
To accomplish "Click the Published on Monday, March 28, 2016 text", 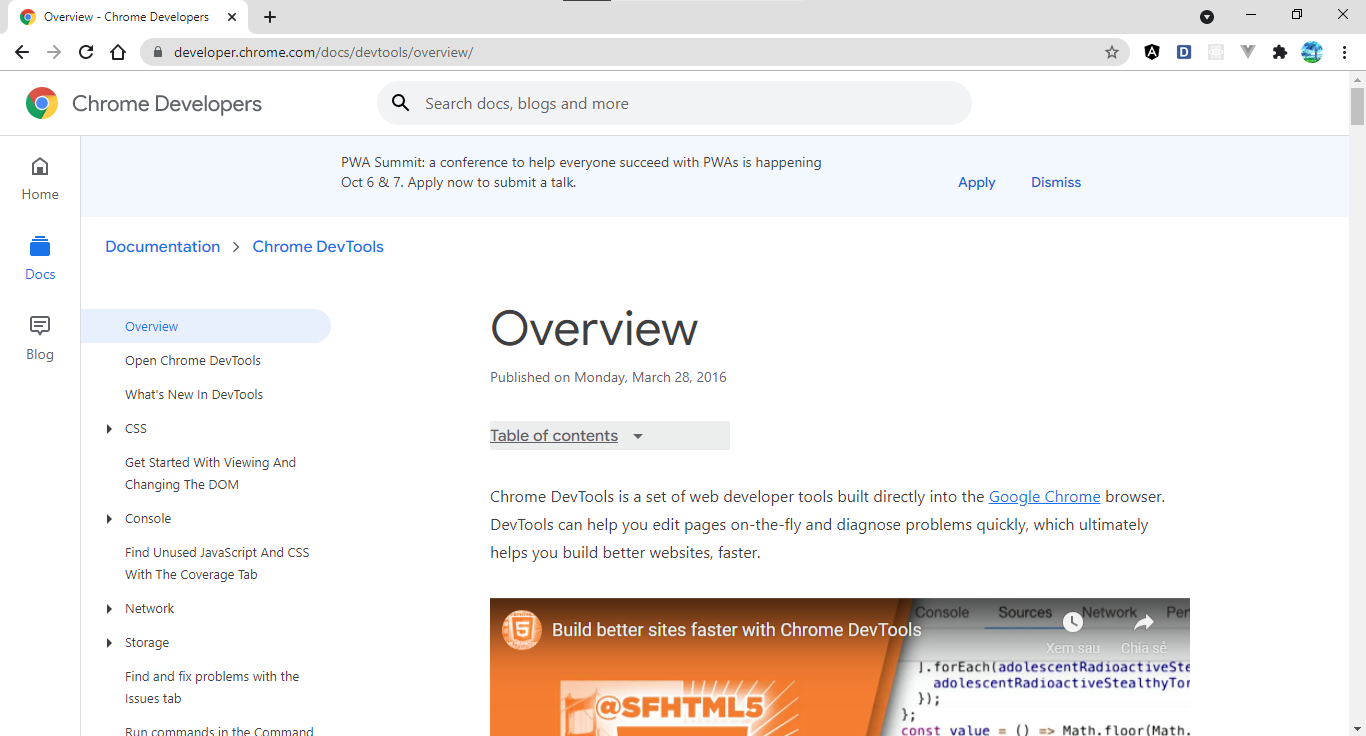I will [608, 378].
